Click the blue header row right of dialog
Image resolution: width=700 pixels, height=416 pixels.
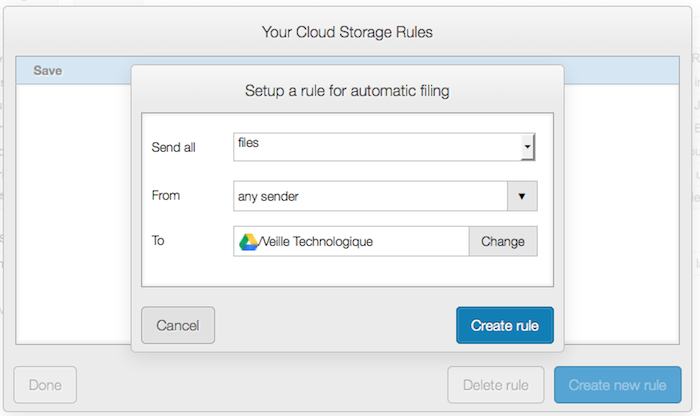click(x=622, y=70)
